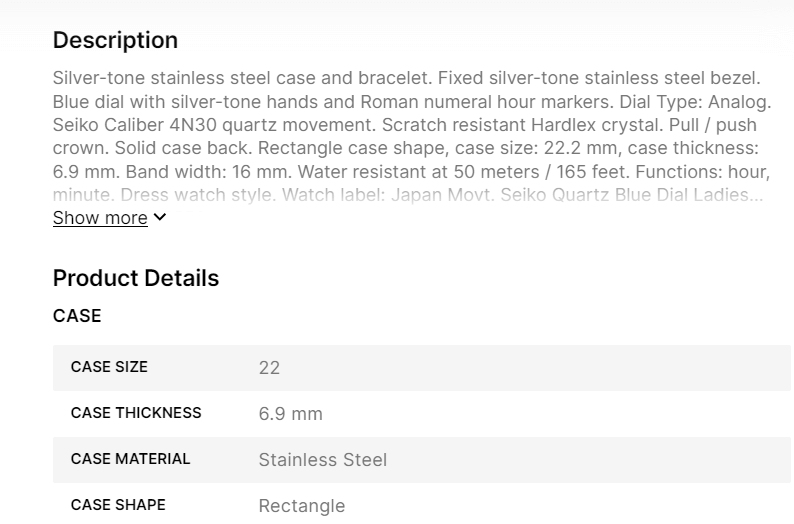Expand description with Show more link
This screenshot has width=794, height=524.
pyautogui.click(x=100, y=218)
